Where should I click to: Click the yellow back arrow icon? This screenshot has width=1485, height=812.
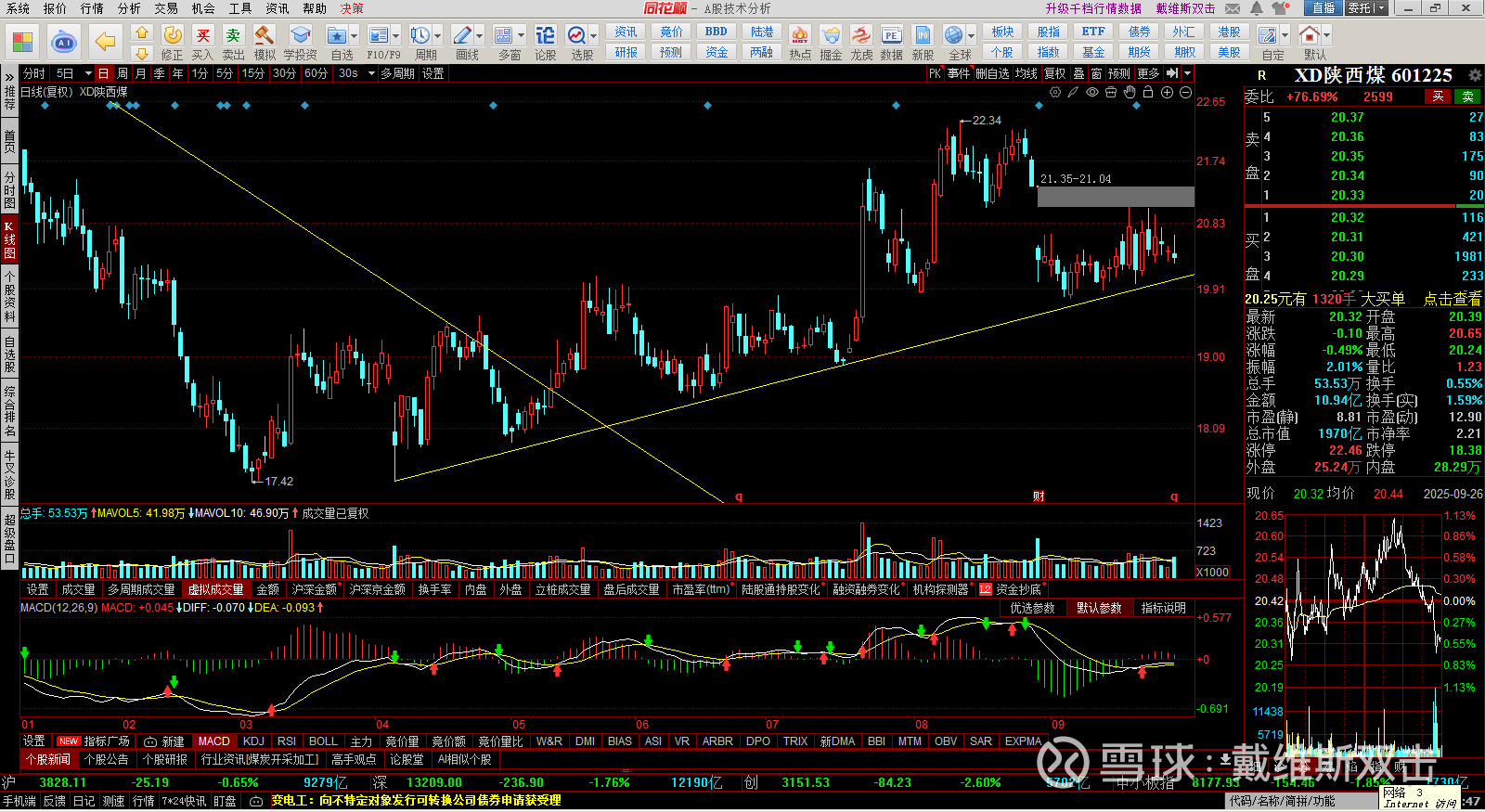pos(106,42)
